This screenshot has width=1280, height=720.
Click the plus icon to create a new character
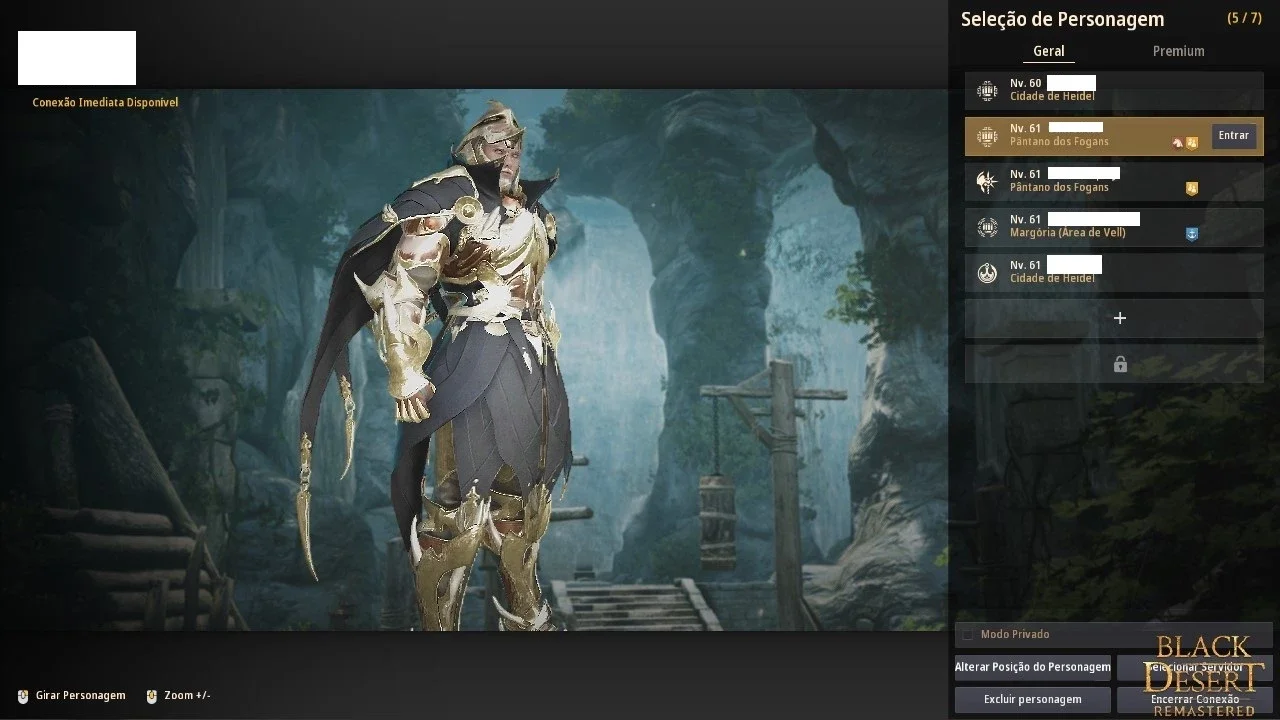[1120, 318]
